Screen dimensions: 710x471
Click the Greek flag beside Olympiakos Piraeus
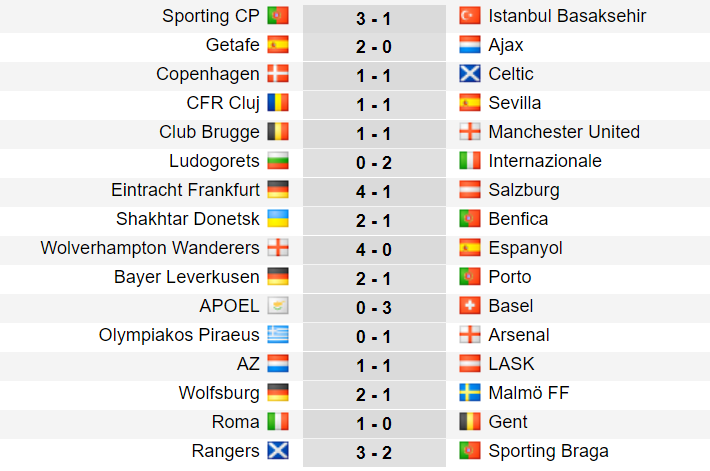[278, 335]
